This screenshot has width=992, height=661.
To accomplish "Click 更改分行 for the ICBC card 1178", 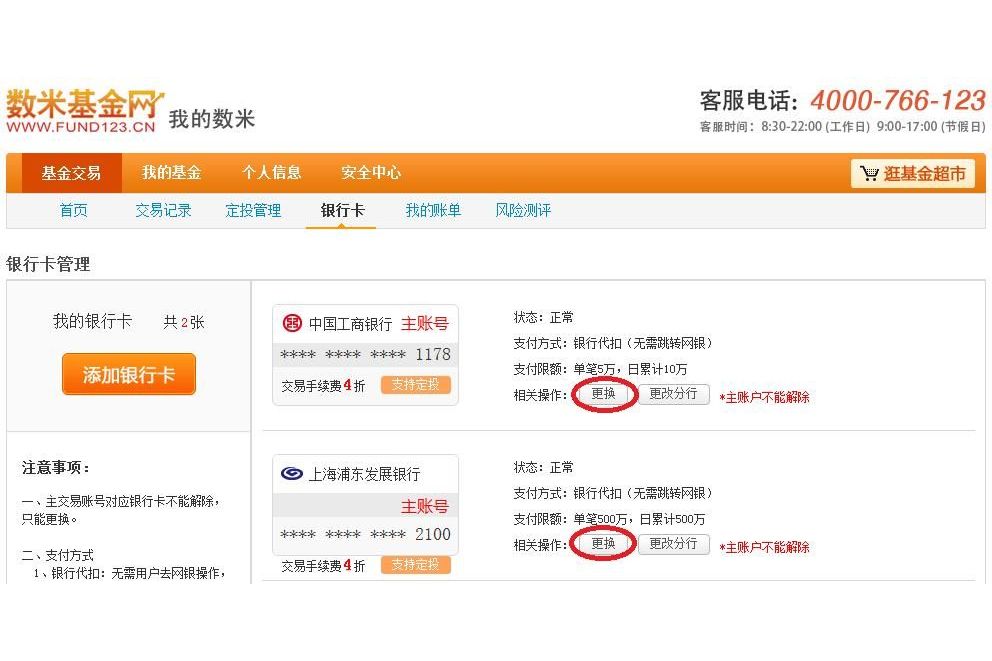I will tap(673, 393).
